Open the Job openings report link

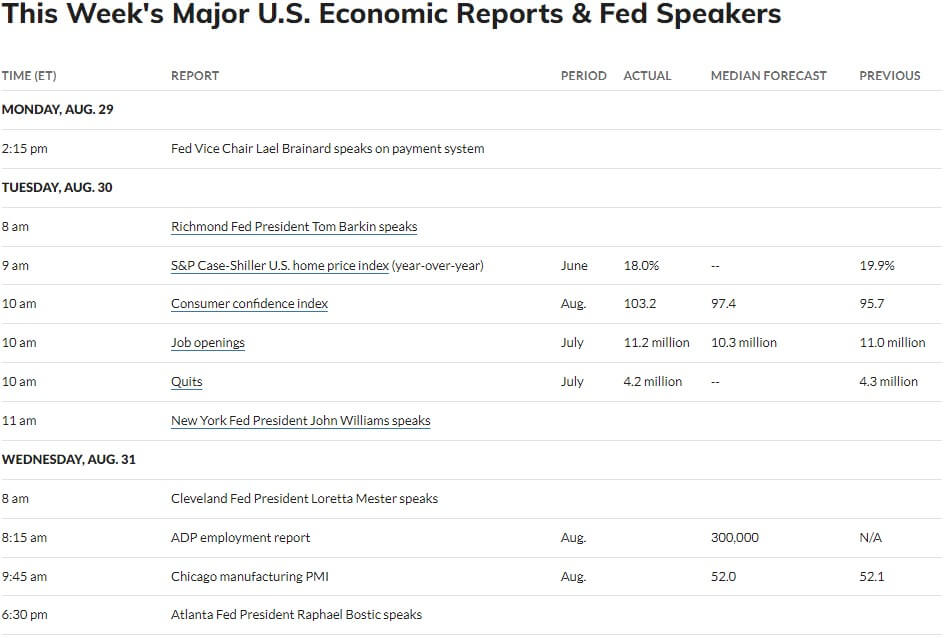pyautogui.click(x=208, y=343)
